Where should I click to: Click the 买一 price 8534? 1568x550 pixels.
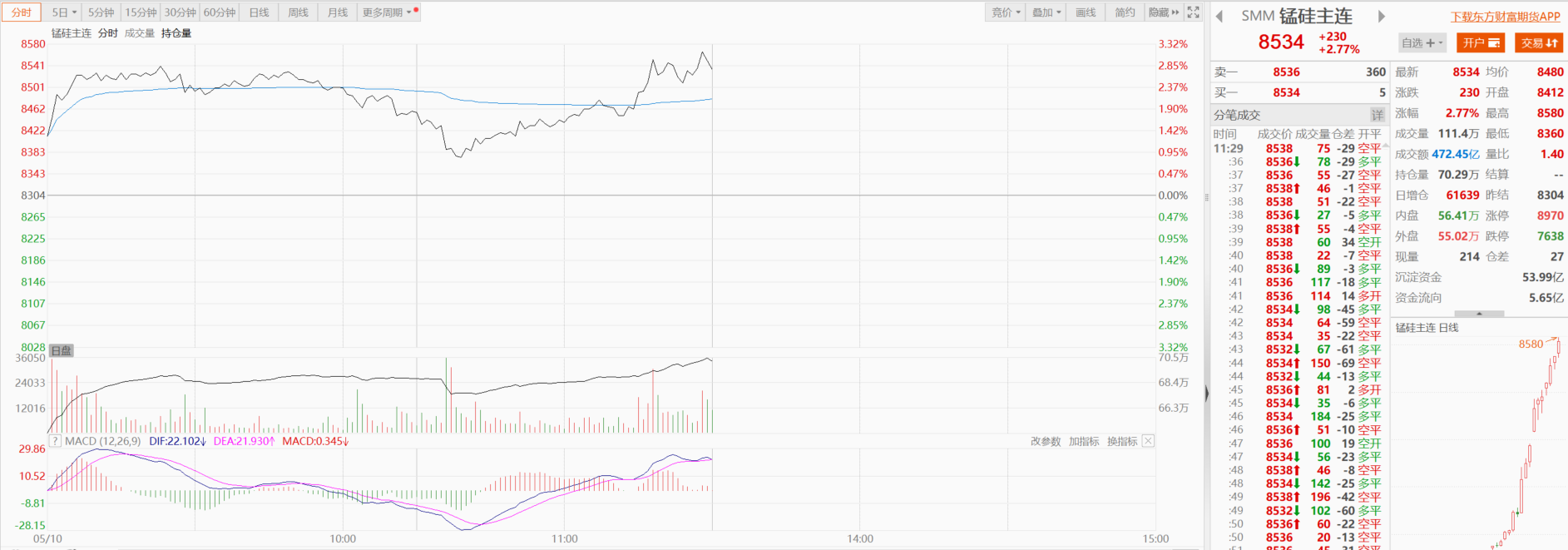pyautogui.click(x=1286, y=92)
